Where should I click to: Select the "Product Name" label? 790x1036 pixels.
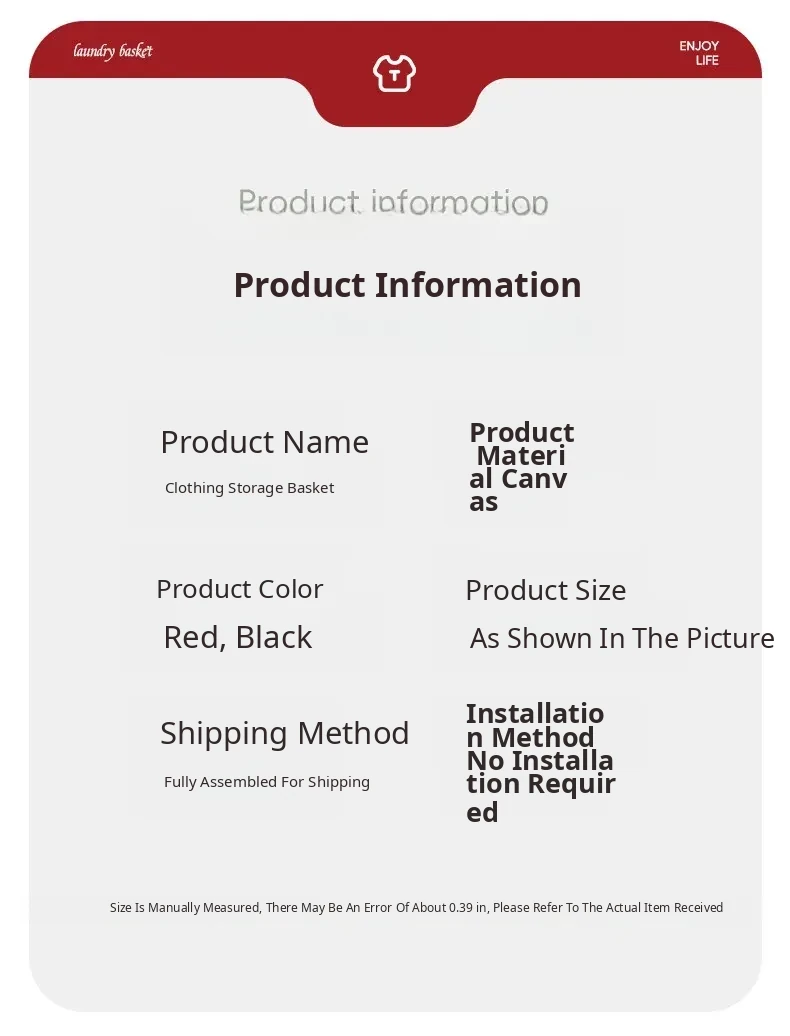tap(264, 442)
